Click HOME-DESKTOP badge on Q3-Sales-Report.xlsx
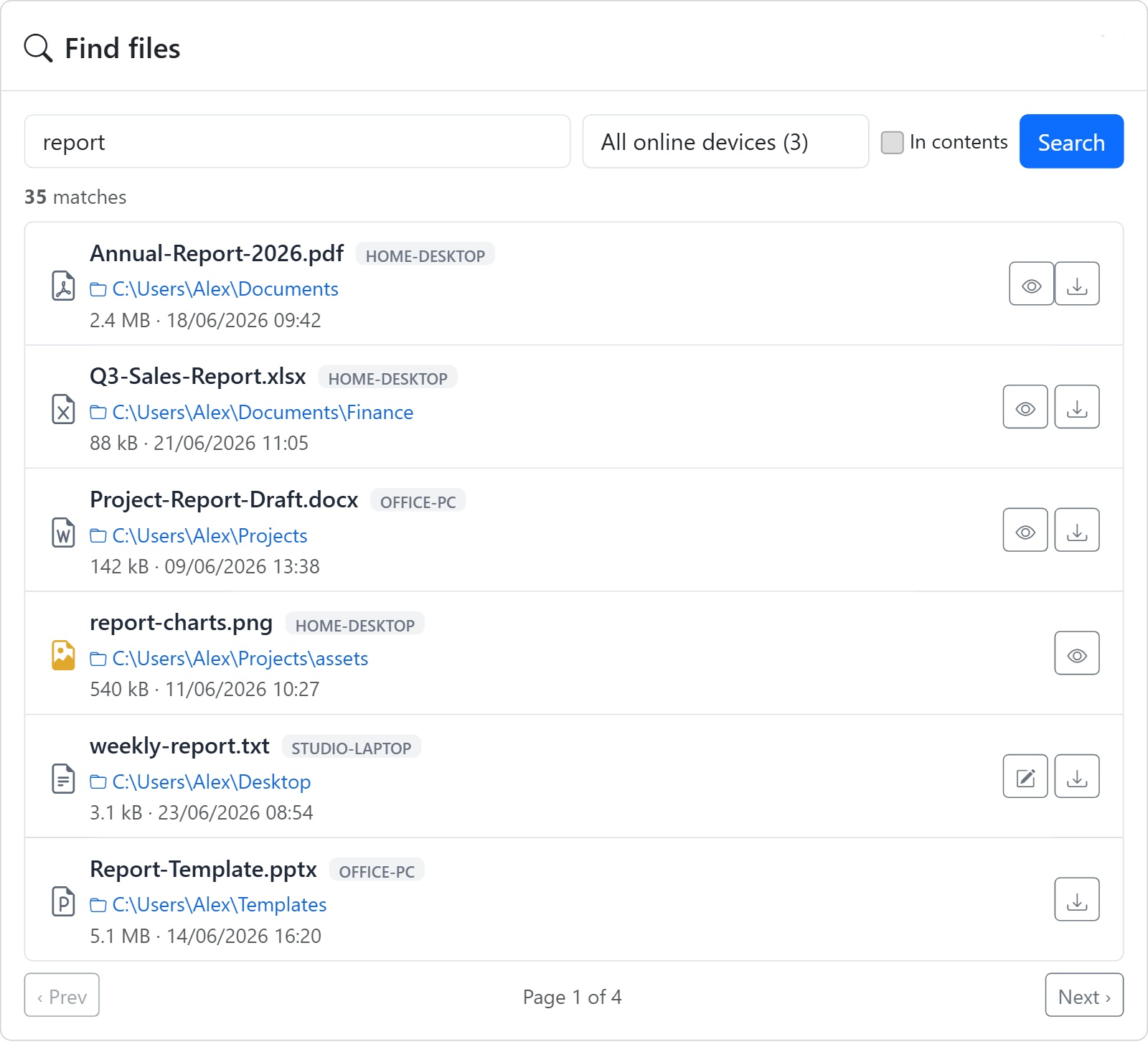The width and height of the screenshot is (1148, 1042). pyautogui.click(x=388, y=377)
